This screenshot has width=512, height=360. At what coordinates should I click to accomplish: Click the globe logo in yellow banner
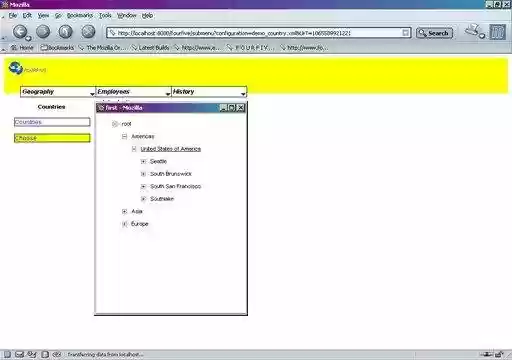15,68
